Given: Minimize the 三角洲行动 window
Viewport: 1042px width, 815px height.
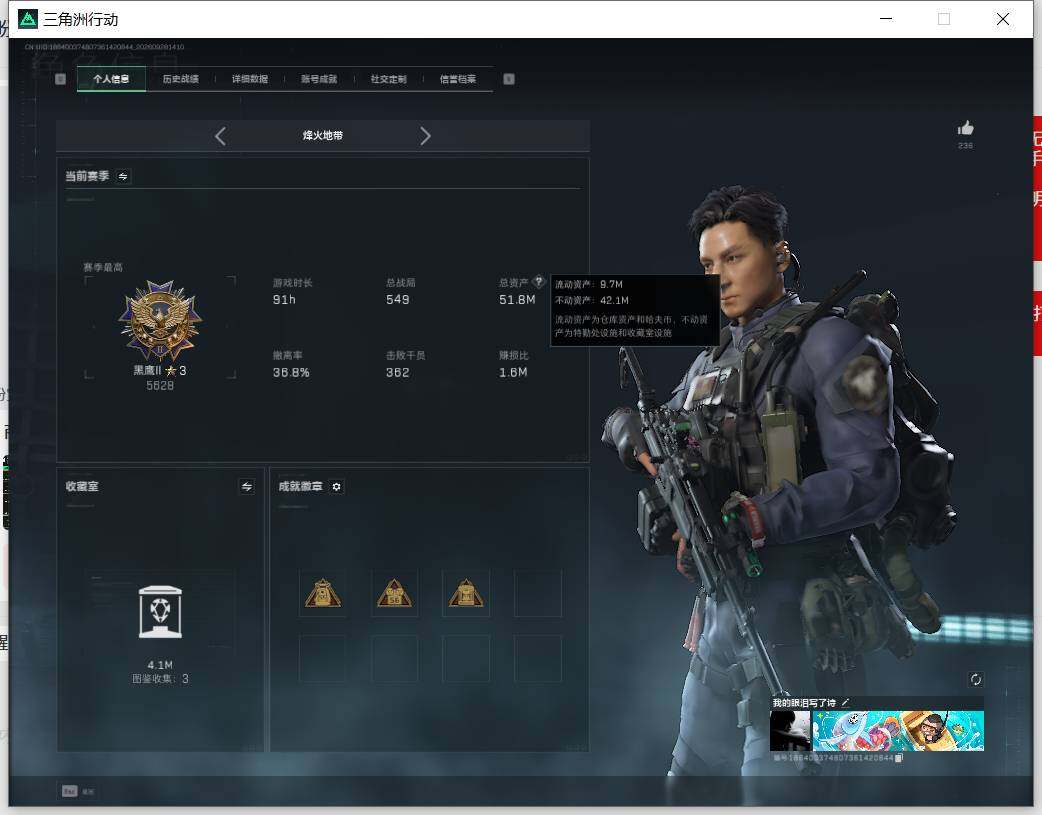Looking at the screenshot, I should (x=886, y=19).
